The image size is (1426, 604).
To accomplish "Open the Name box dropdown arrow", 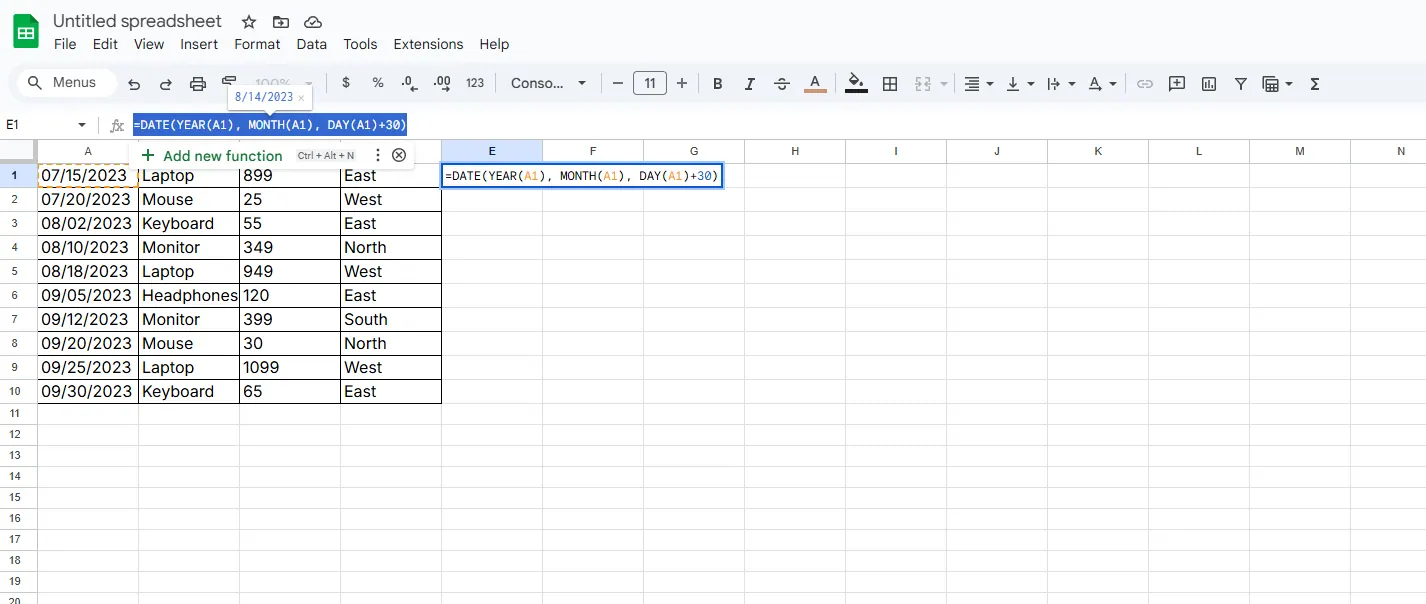I will 82,125.
